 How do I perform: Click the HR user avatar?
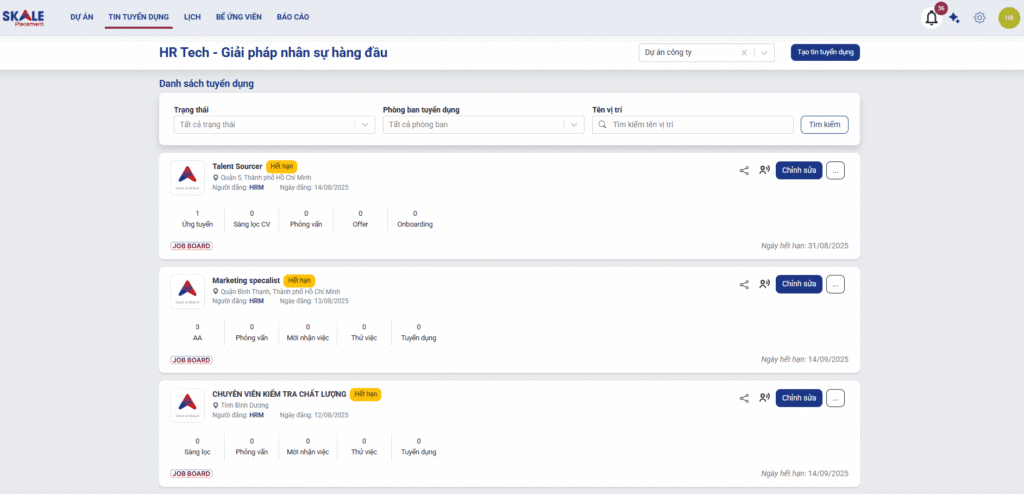tap(1008, 18)
